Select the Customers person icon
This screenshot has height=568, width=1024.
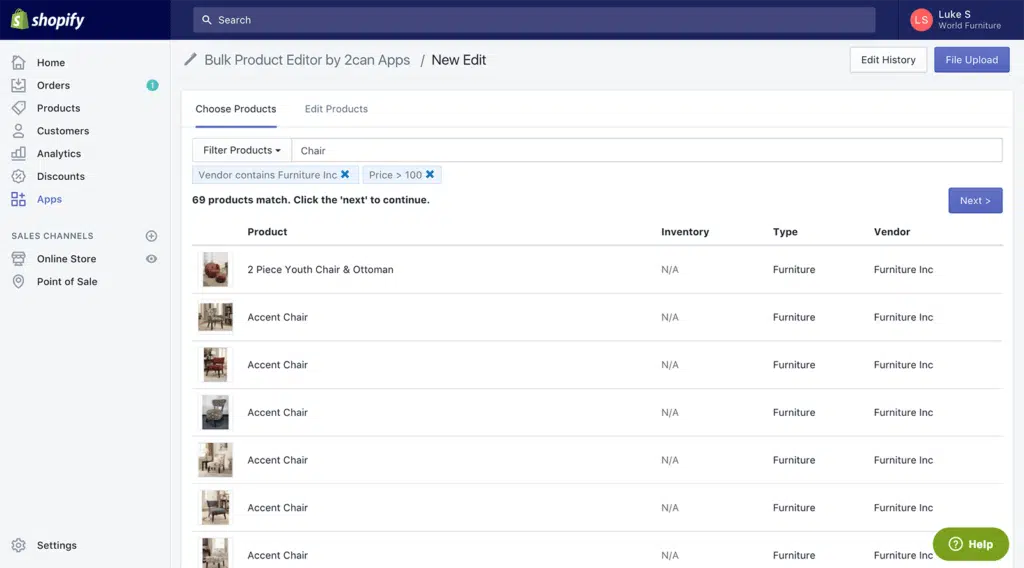pos(18,131)
